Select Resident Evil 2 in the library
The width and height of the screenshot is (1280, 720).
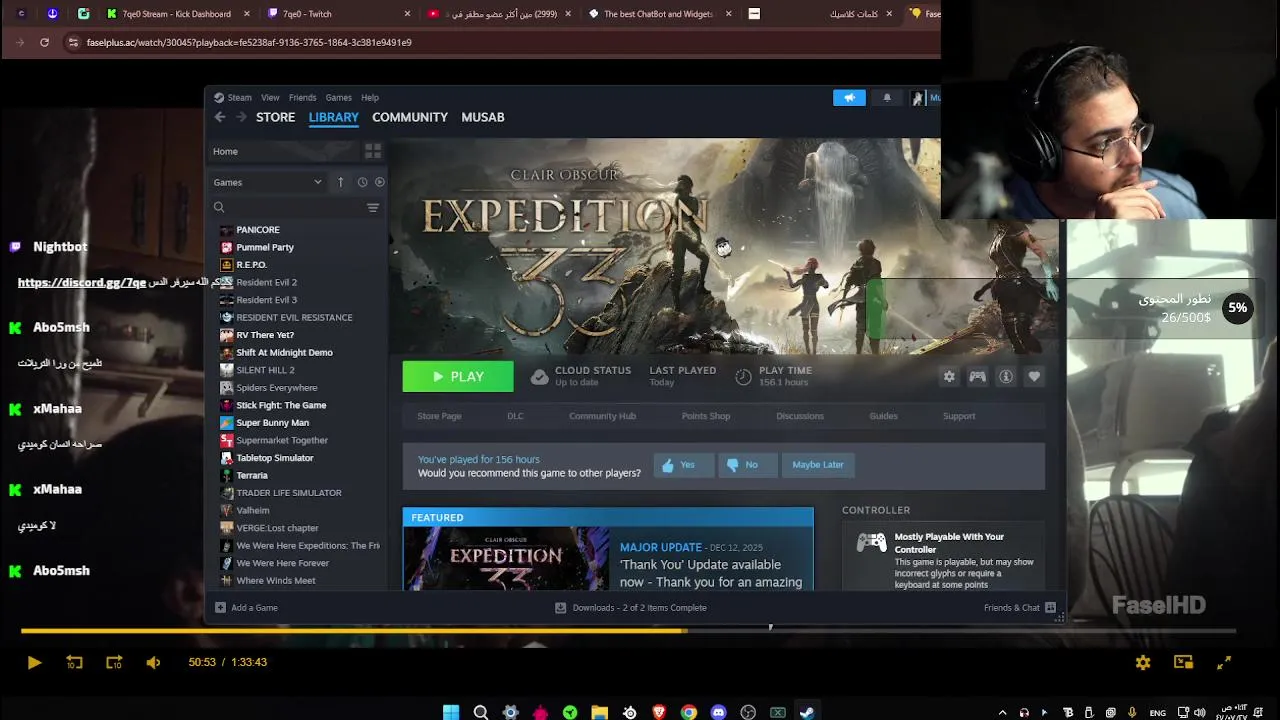266,282
